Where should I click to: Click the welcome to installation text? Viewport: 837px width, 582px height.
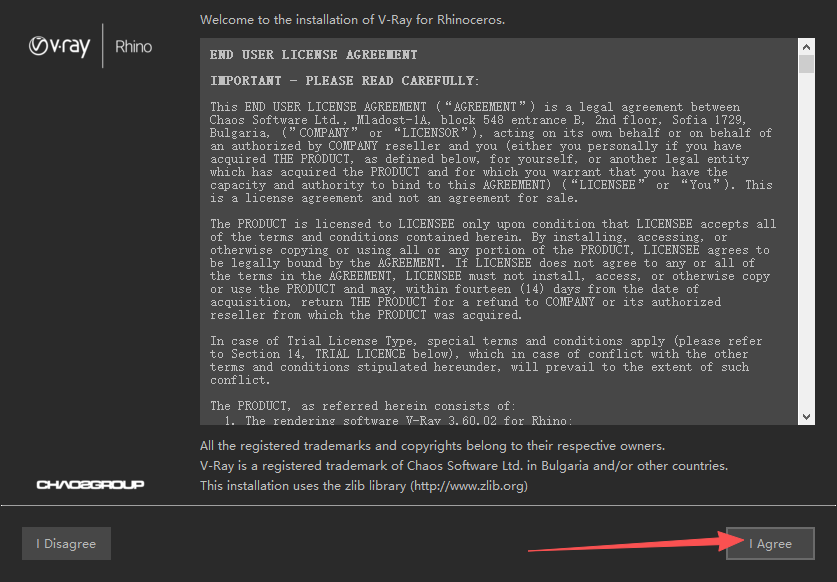coord(352,20)
